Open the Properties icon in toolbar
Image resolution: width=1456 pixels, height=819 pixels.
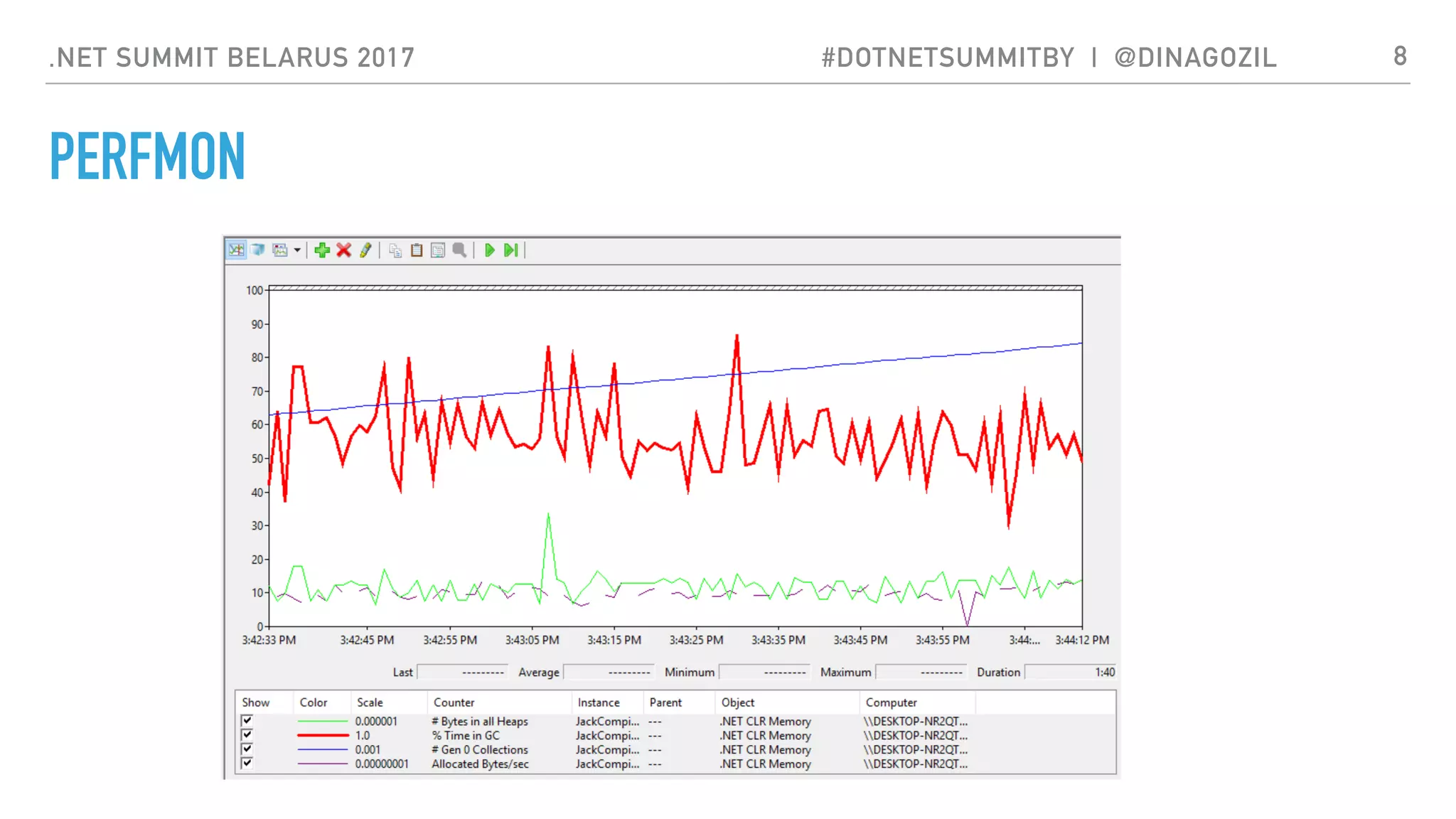(x=438, y=250)
